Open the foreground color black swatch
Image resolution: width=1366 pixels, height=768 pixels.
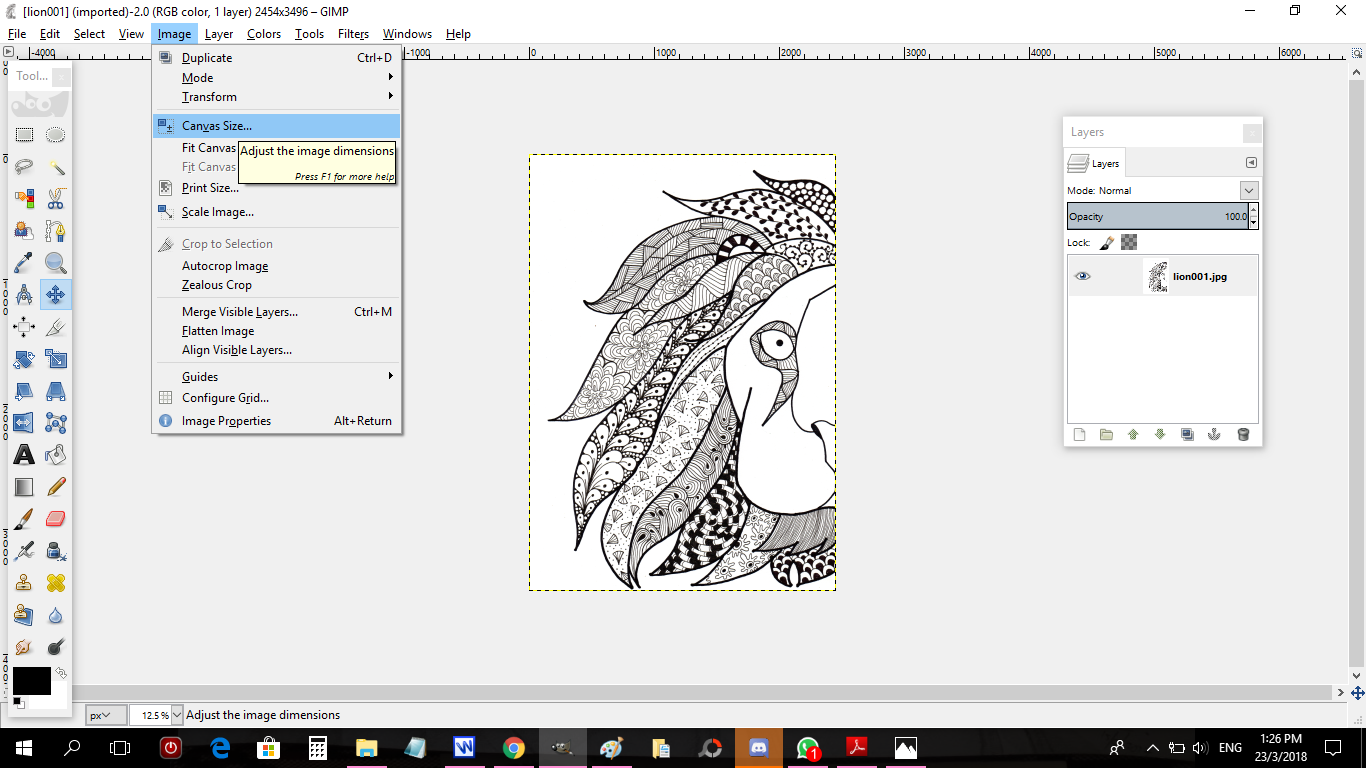pos(31,681)
